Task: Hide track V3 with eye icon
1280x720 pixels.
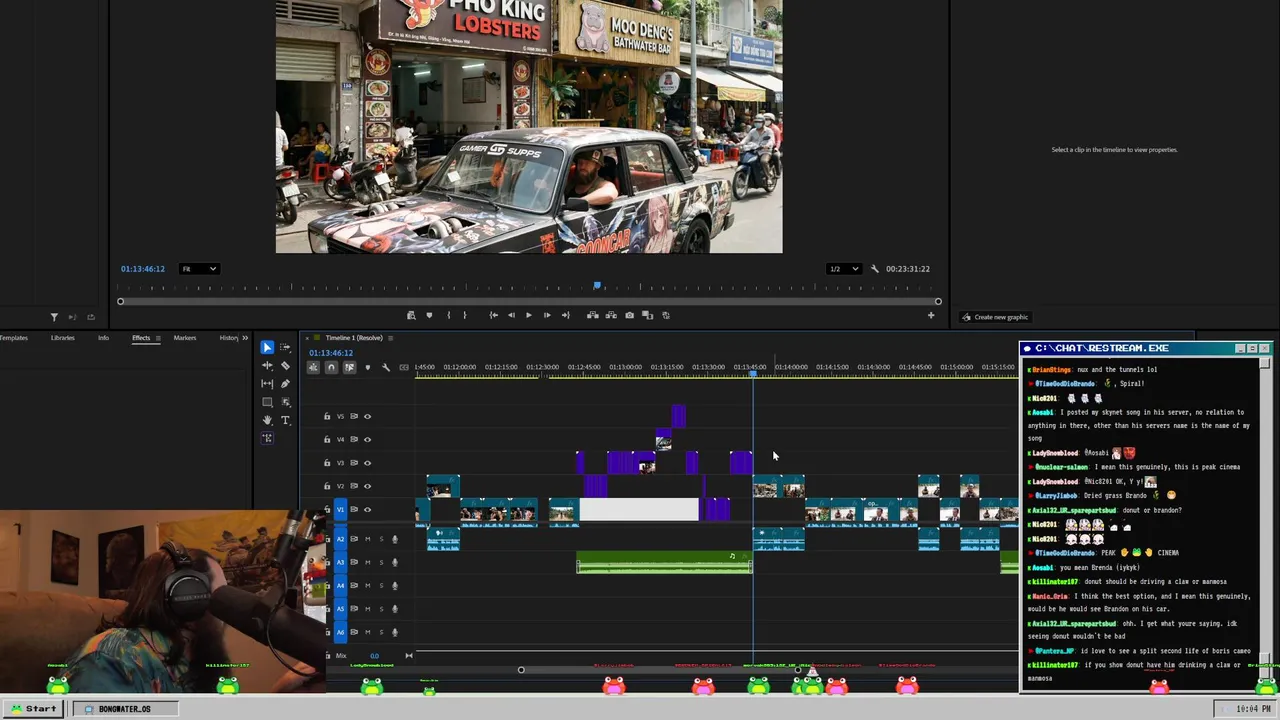Action: (367, 463)
